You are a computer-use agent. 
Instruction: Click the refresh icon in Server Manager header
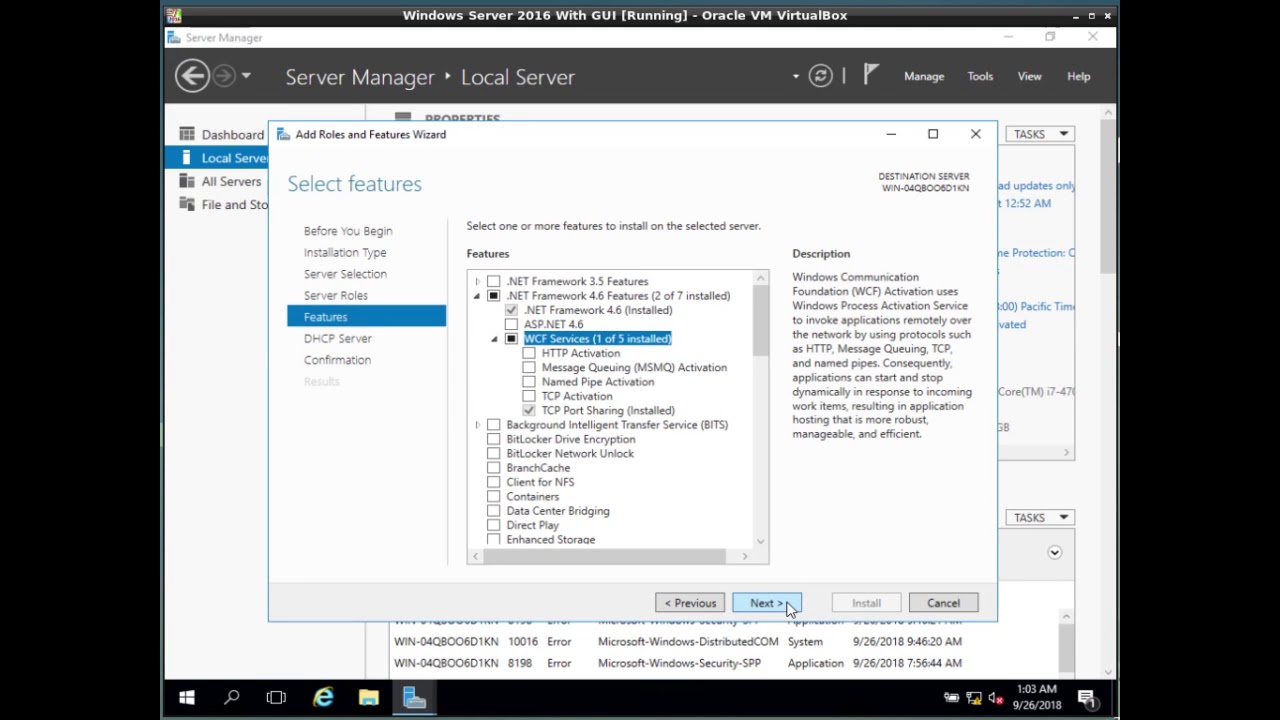tap(821, 76)
